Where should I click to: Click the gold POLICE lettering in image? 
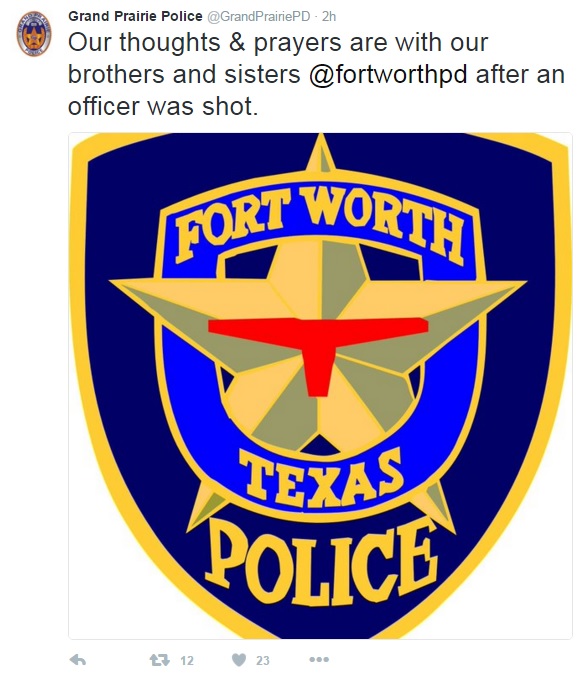pos(321,561)
